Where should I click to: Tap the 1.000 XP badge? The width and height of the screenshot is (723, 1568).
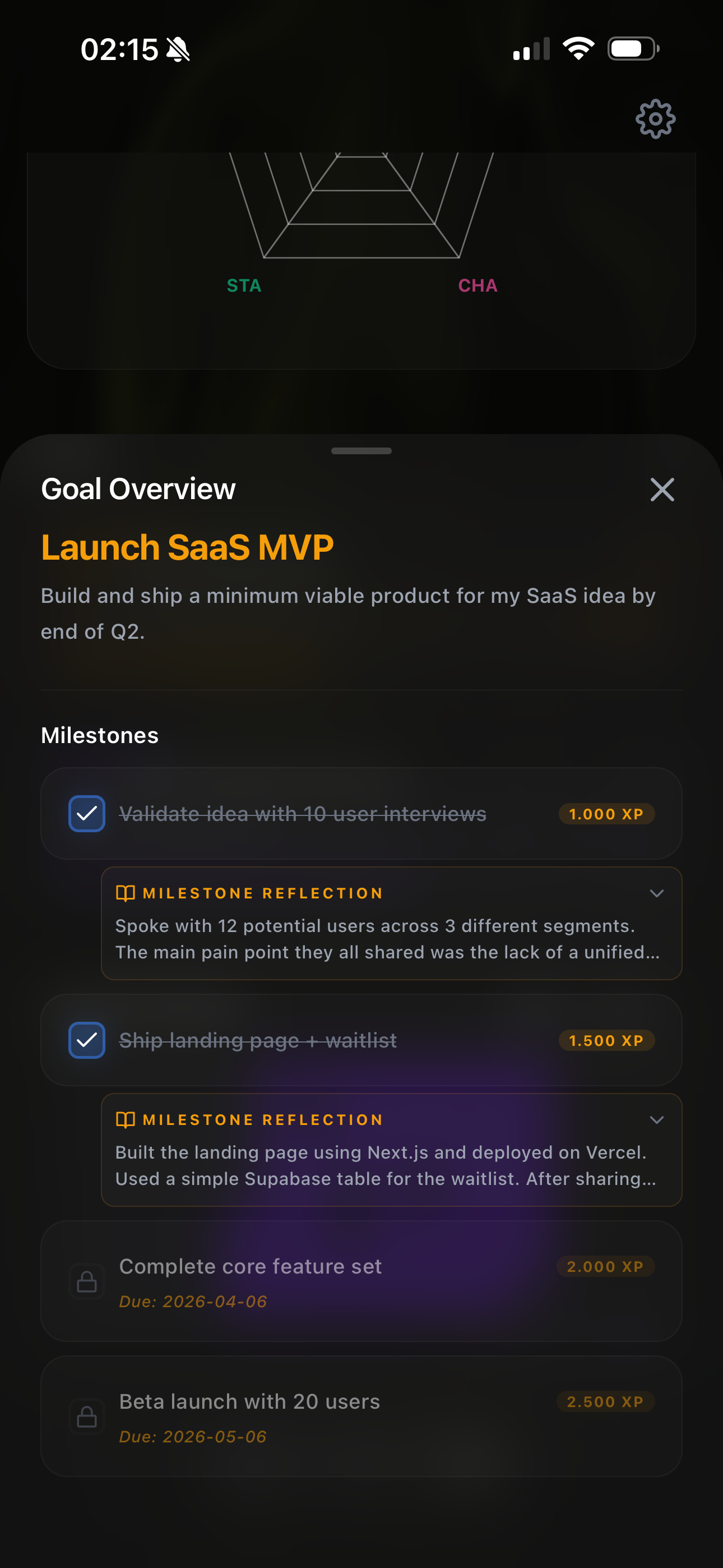605,814
